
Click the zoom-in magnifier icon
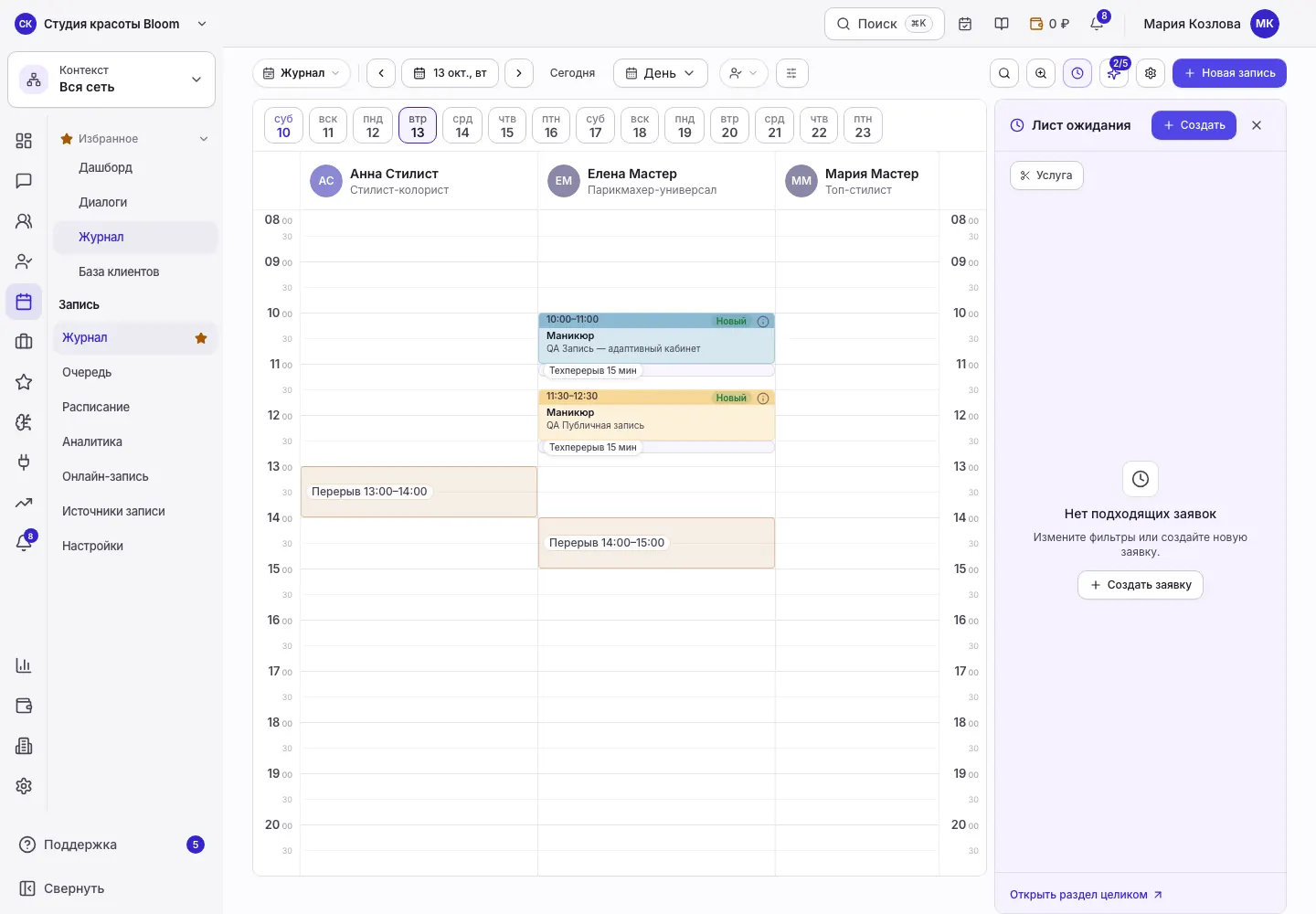point(1041,73)
